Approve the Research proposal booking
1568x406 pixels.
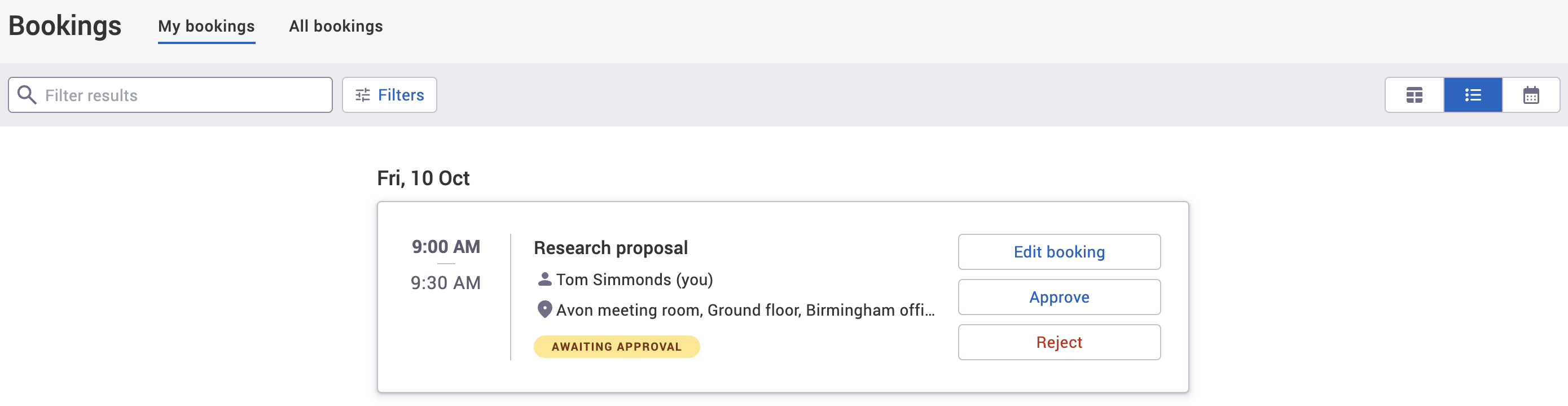pyautogui.click(x=1059, y=297)
